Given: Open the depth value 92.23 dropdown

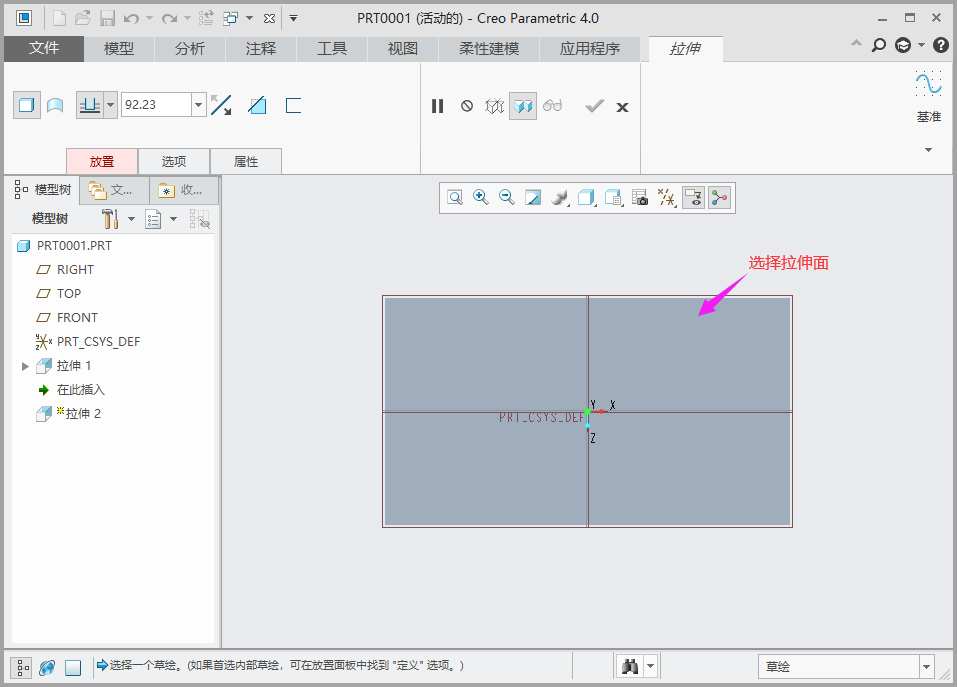Looking at the screenshot, I should pos(198,105).
